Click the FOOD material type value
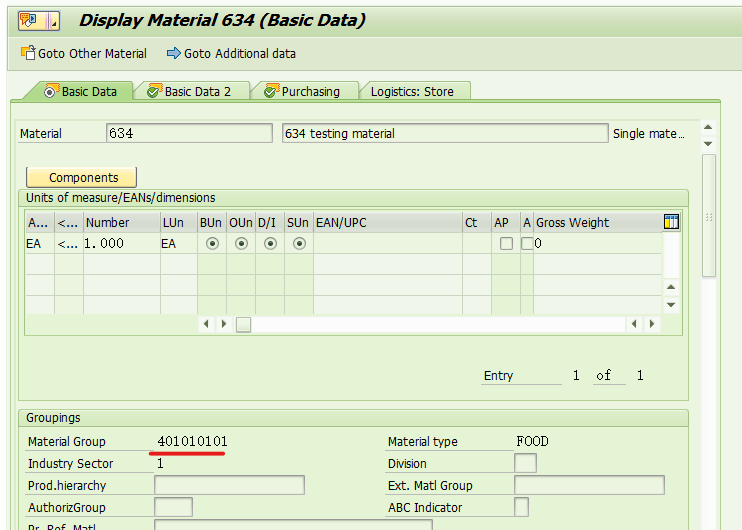The width and height of the screenshot is (742, 530). click(532, 442)
